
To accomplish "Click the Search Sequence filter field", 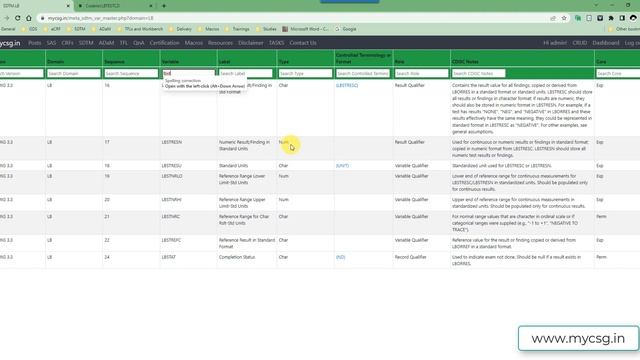I will 131,73.
